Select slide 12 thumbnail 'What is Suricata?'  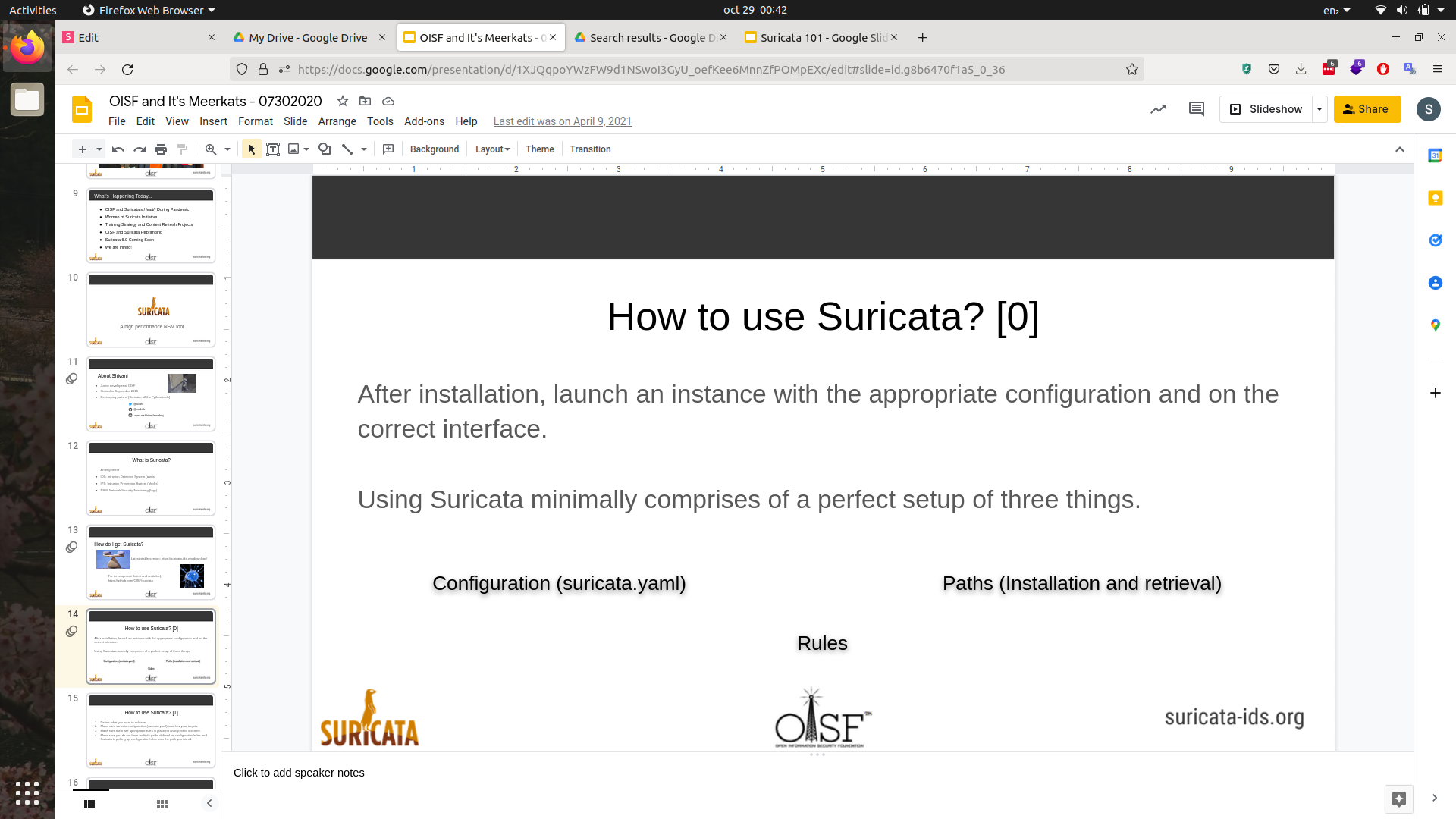click(x=151, y=479)
